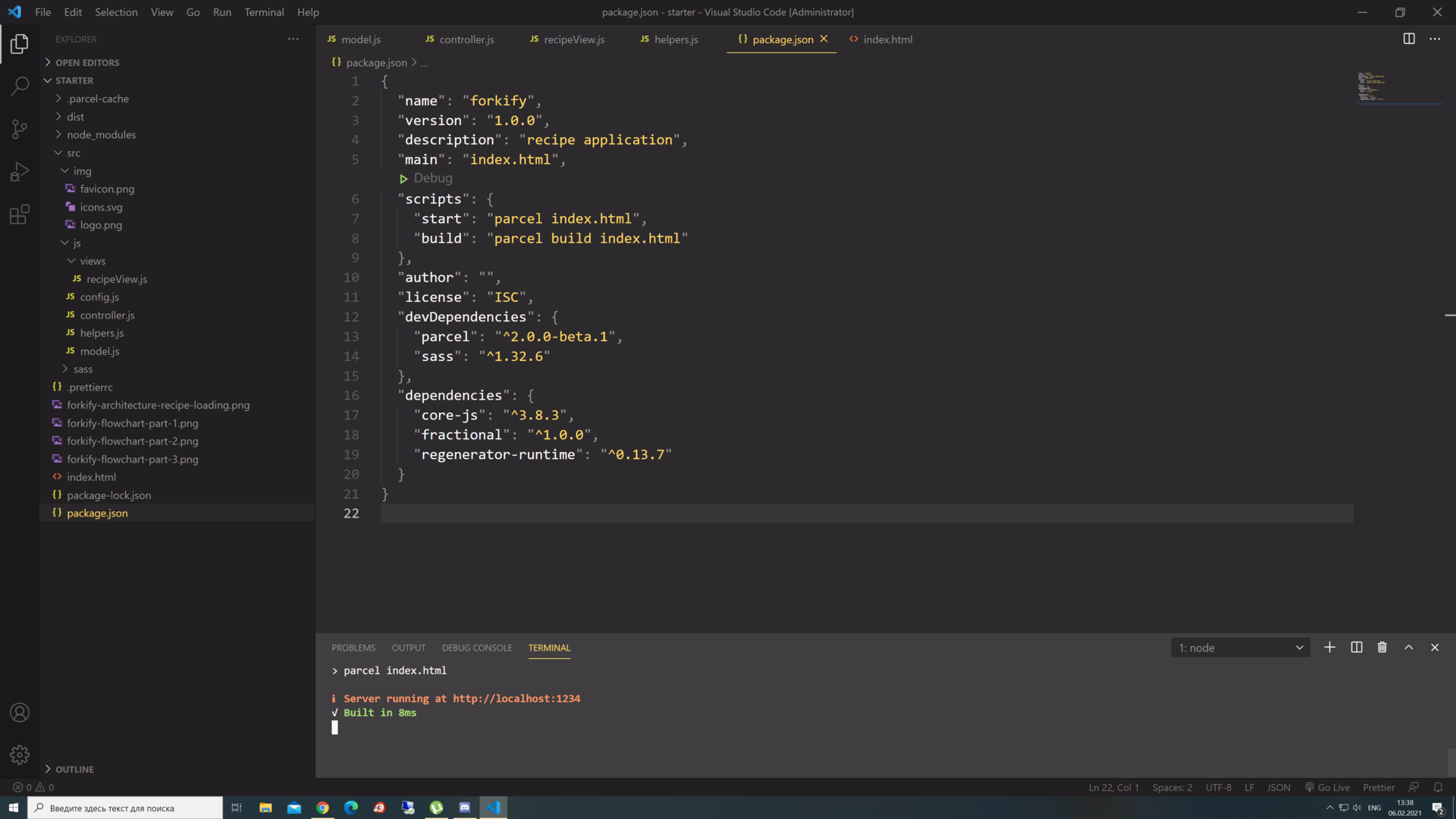Open recipeView.js in file tree
Screen dimensions: 1456x819
pos(117,279)
